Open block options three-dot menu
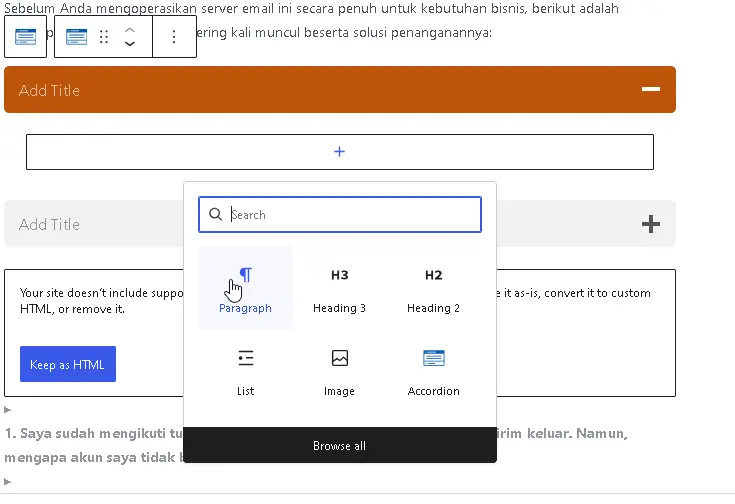This screenshot has width=735, height=504. click(x=174, y=37)
